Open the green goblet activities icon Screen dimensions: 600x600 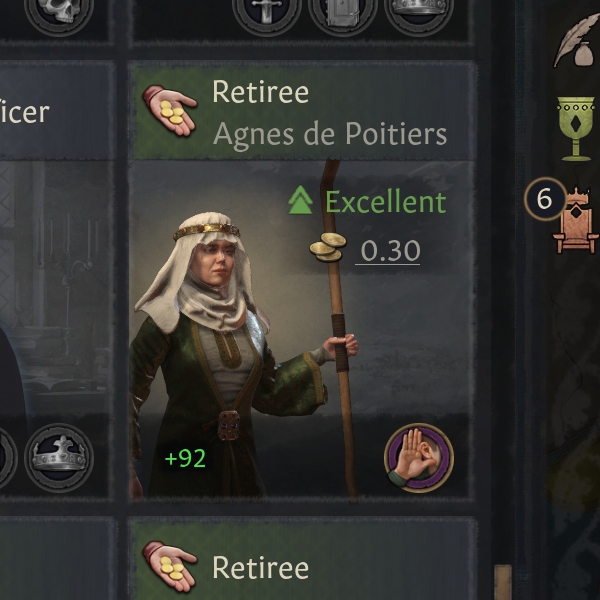click(x=576, y=128)
